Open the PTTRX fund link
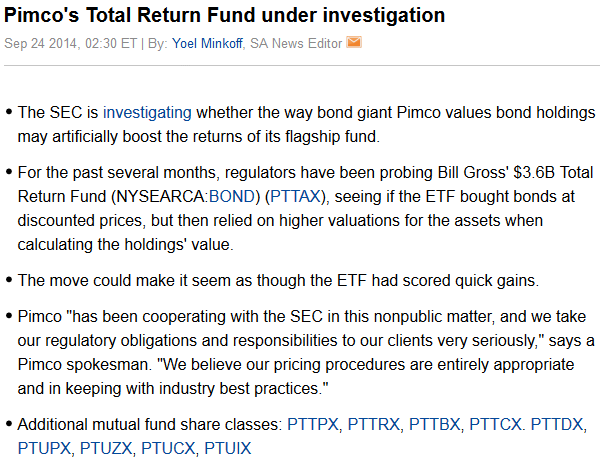600x463 pixels. click(374, 424)
